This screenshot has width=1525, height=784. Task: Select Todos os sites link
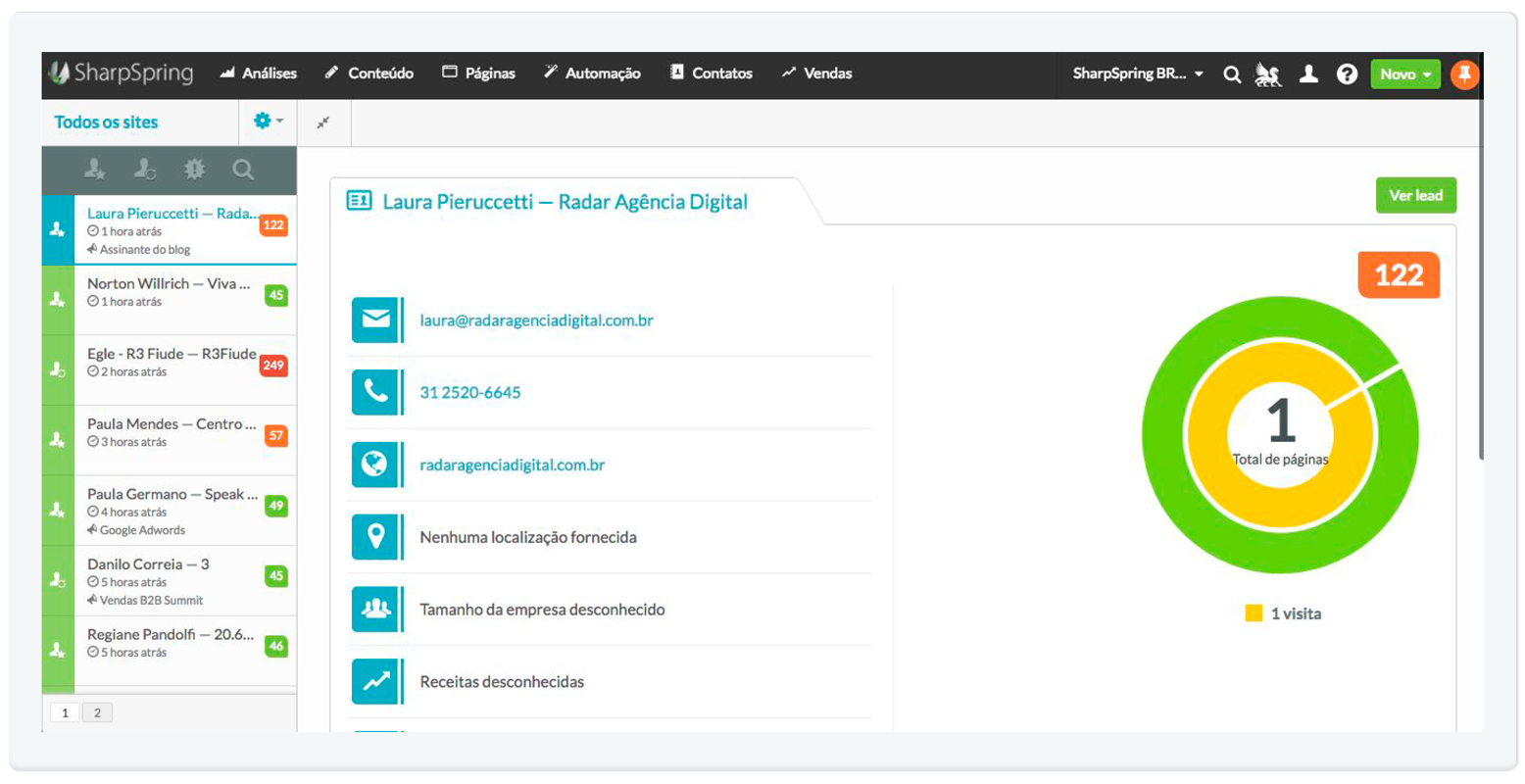pos(106,122)
